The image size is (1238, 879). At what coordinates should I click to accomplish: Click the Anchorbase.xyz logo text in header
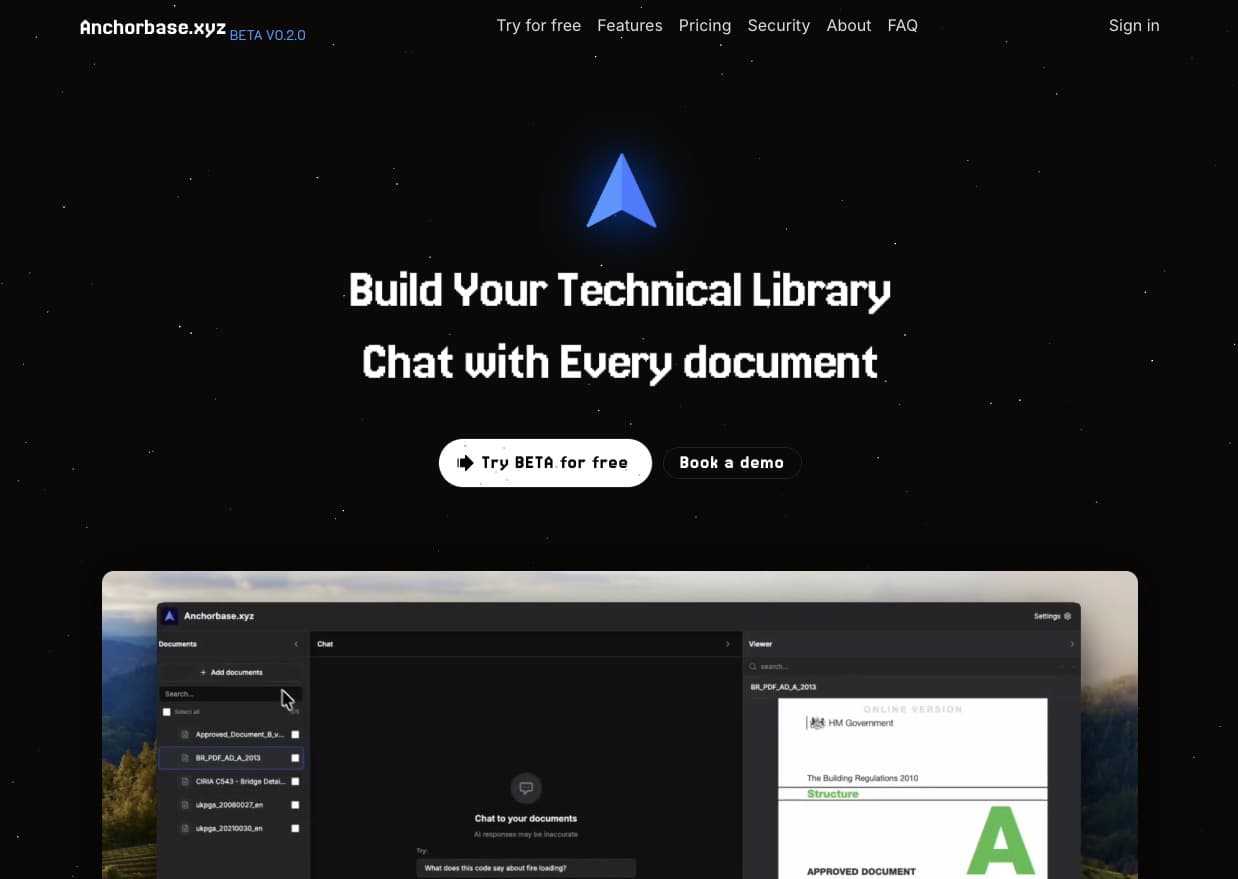tap(153, 27)
